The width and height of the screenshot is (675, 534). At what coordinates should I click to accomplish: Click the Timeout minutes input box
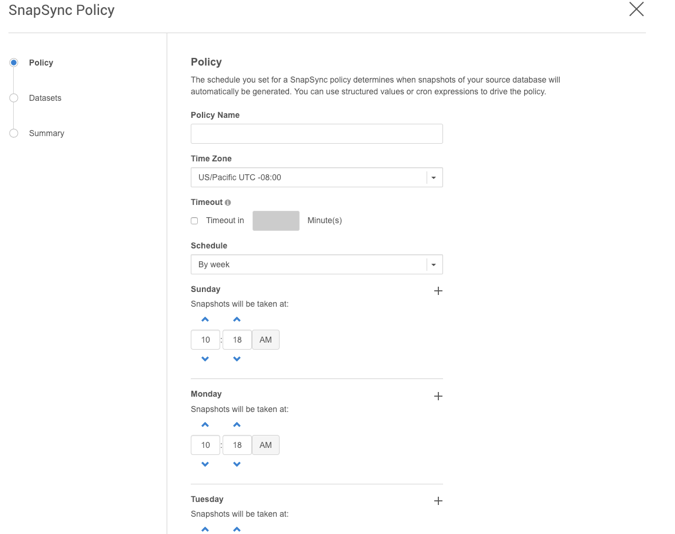click(276, 221)
